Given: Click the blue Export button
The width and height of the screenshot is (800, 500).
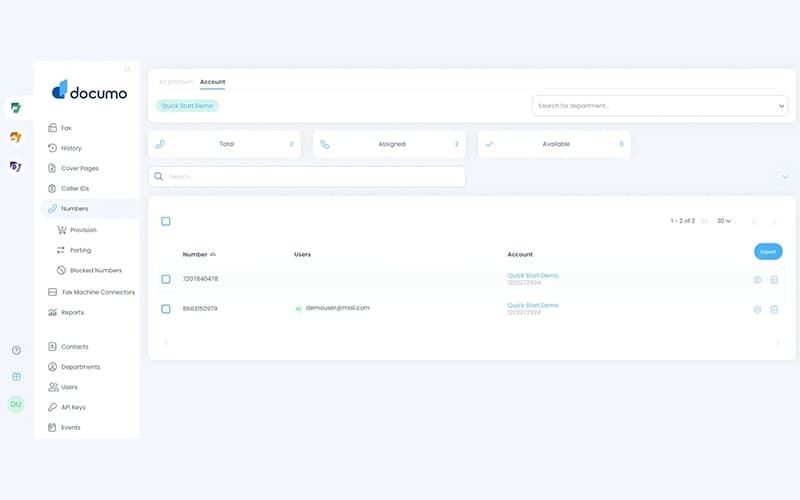Looking at the screenshot, I should click(x=768, y=252).
